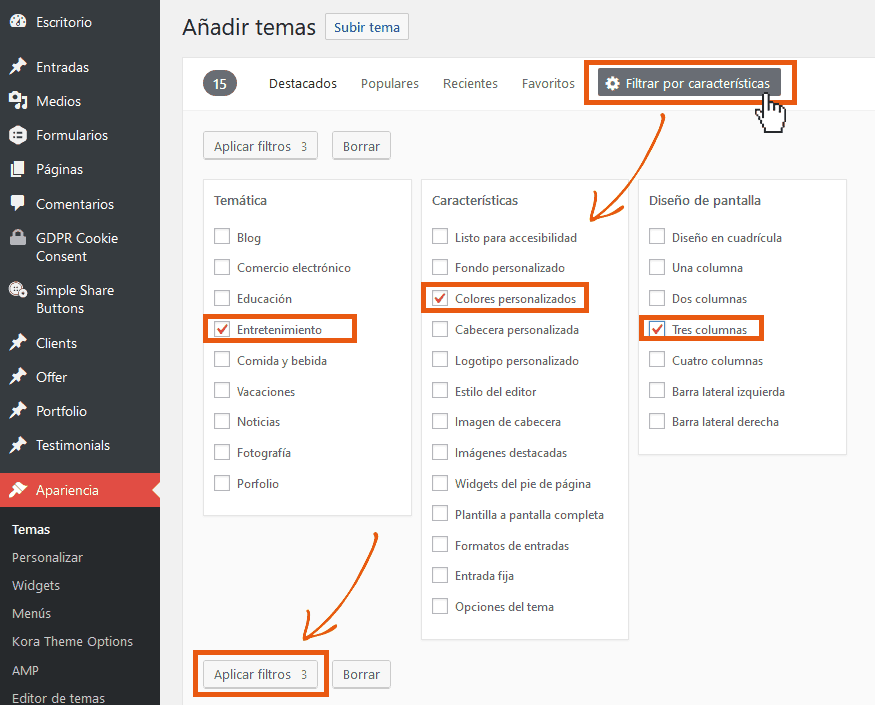Click the Simple Share Buttons icon
875x705 pixels.
pyautogui.click(x=18, y=290)
